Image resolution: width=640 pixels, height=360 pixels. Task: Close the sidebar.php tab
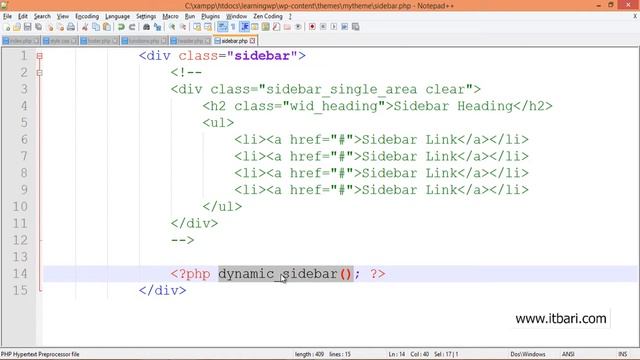pos(253,41)
